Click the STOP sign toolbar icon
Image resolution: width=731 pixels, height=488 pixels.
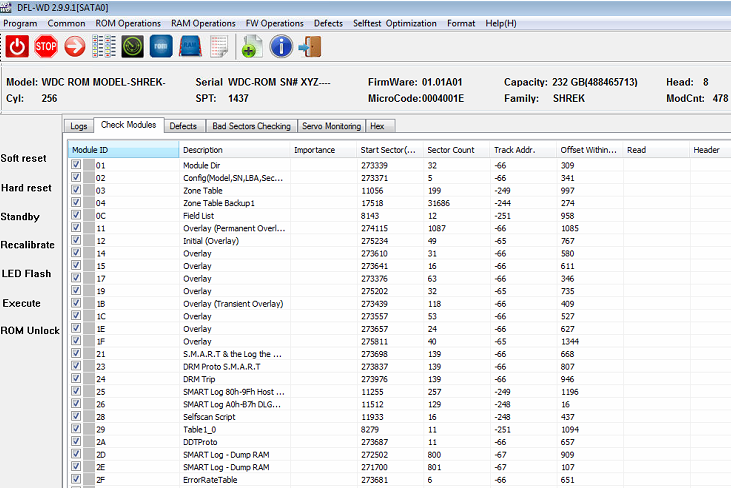click(x=46, y=47)
